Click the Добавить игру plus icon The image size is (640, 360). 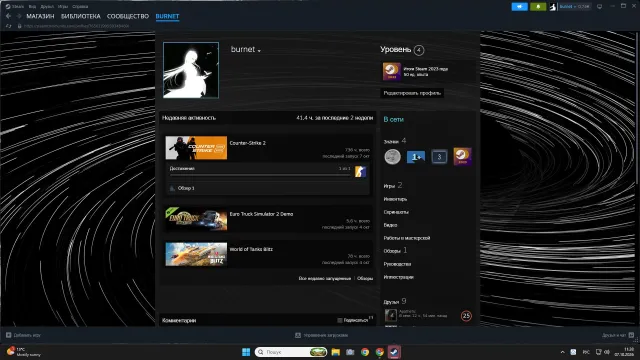pyautogui.click(x=9, y=335)
